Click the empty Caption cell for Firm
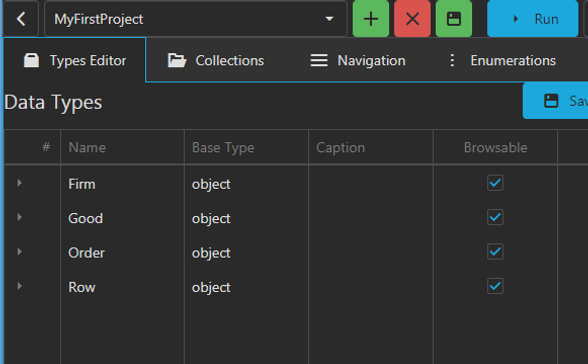This screenshot has height=364, width=588. click(x=370, y=184)
